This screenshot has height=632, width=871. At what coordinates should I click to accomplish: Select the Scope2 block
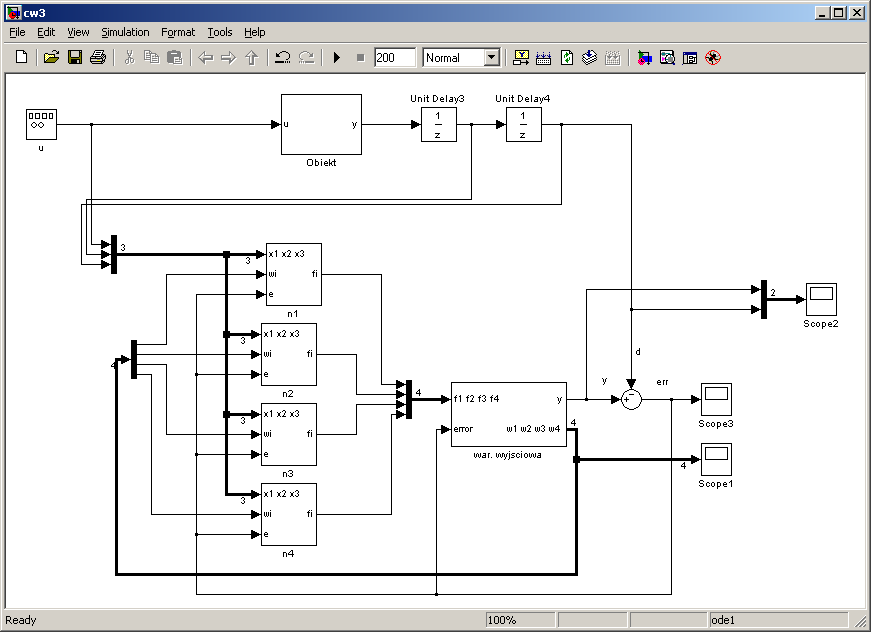pyautogui.click(x=821, y=298)
